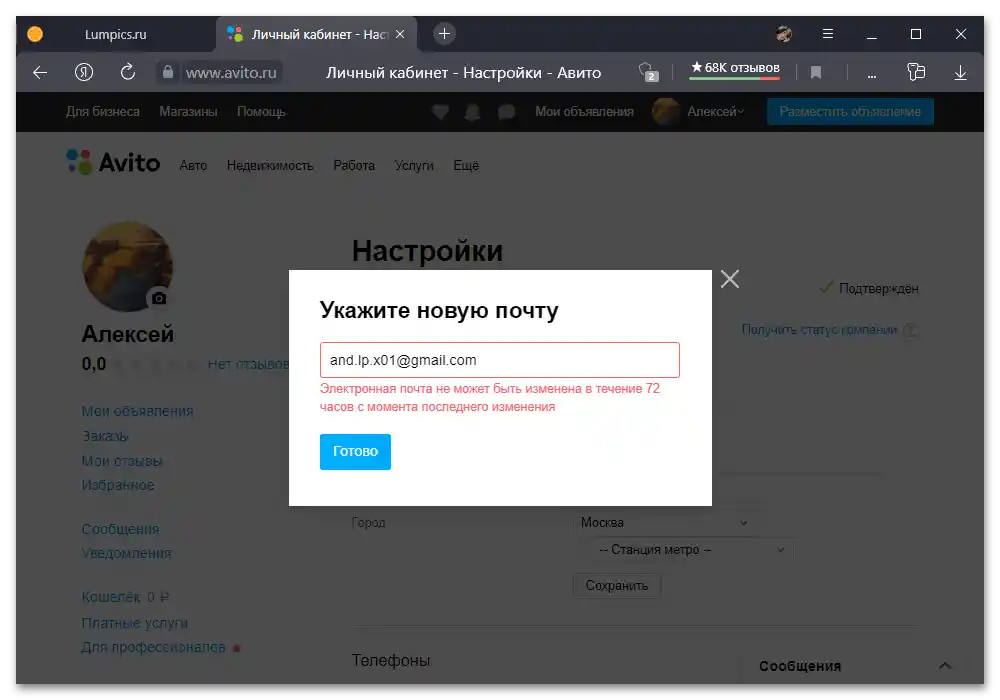Open the extensions shield icon with badge 2
This screenshot has height=700, width=1000.
point(648,72)
